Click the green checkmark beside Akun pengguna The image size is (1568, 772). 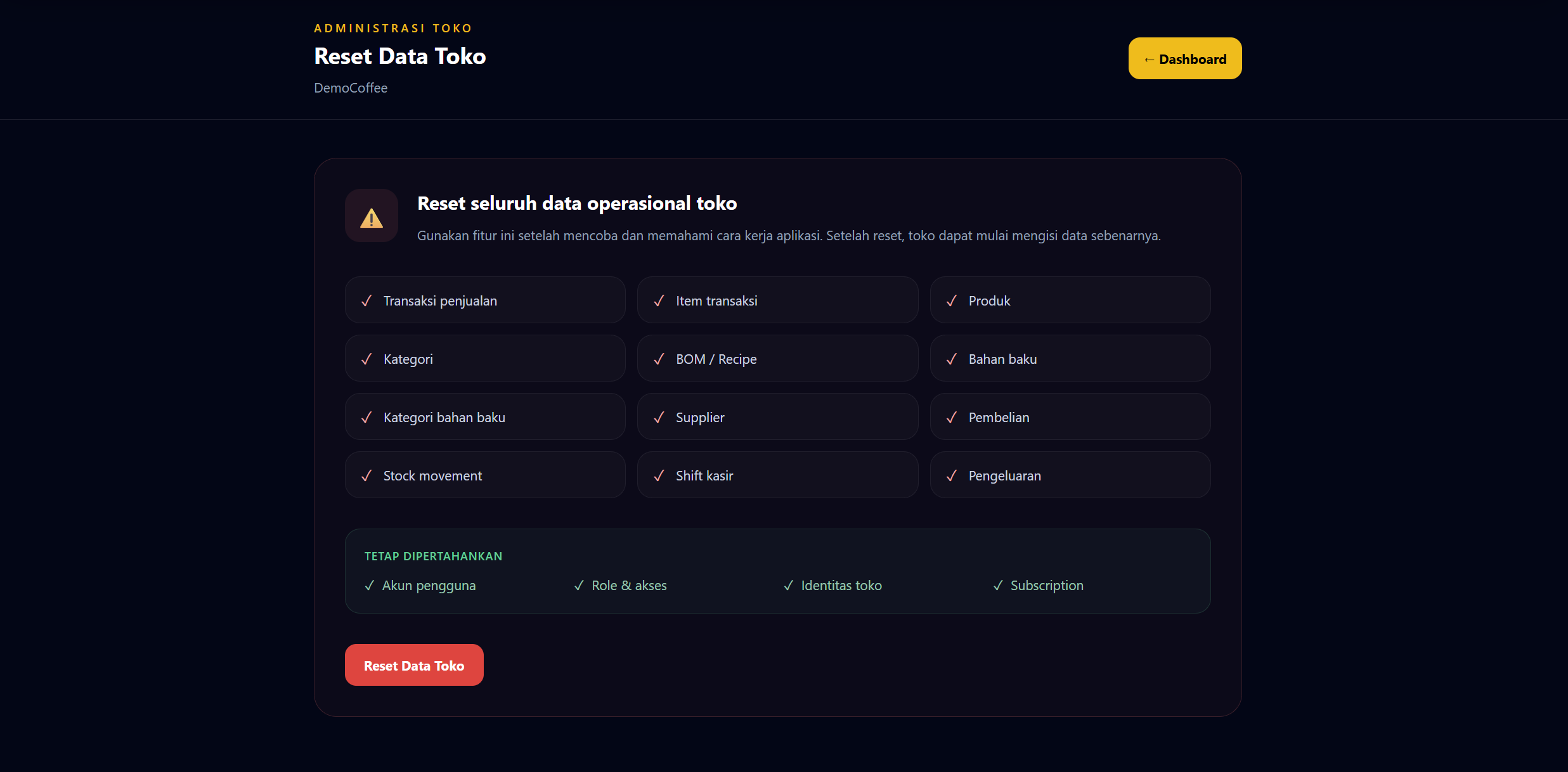click(370, 585)
